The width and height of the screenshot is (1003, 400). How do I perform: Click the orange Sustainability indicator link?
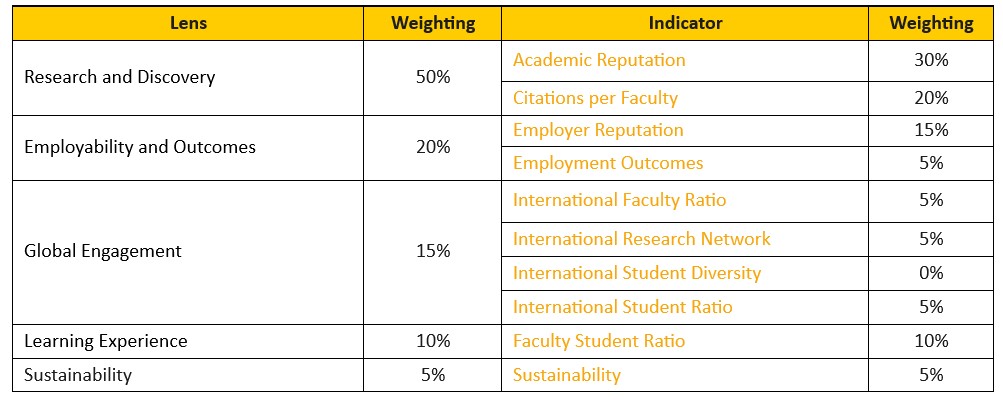[566, 375]
